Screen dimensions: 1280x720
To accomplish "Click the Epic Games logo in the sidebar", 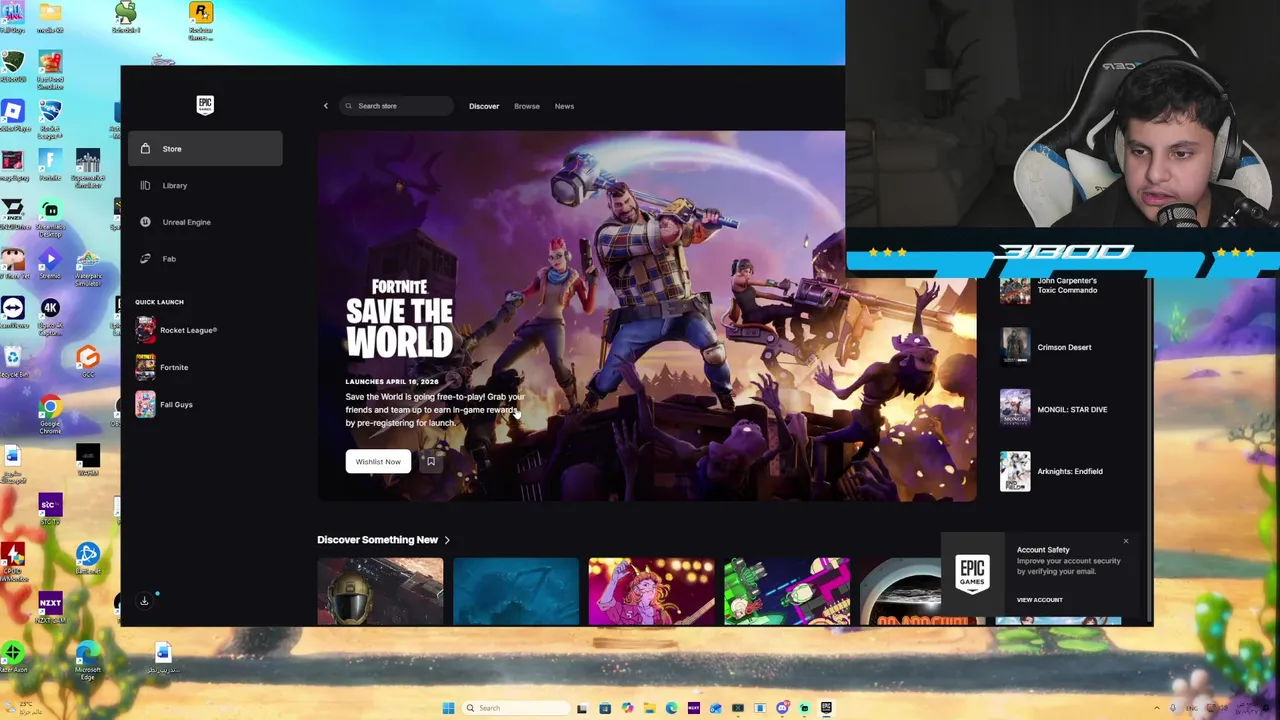I will [x=205, y=105].
